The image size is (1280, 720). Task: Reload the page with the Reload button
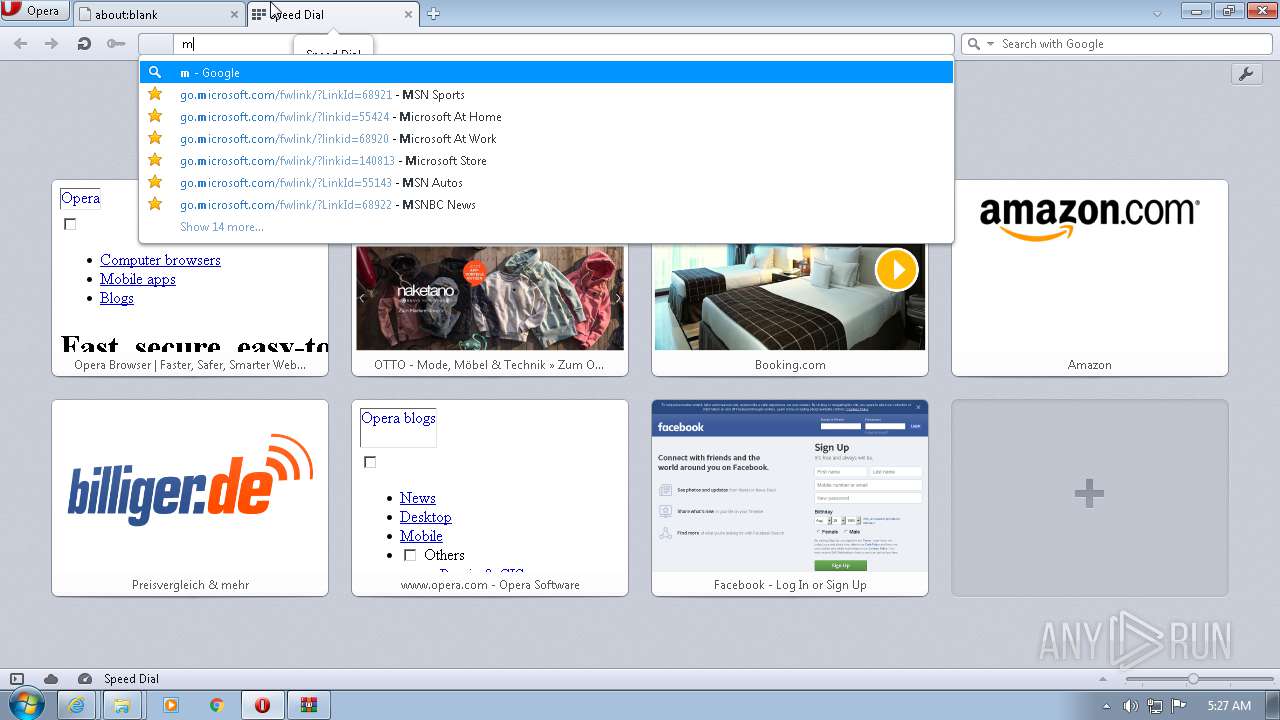click(x=84, y=44)
